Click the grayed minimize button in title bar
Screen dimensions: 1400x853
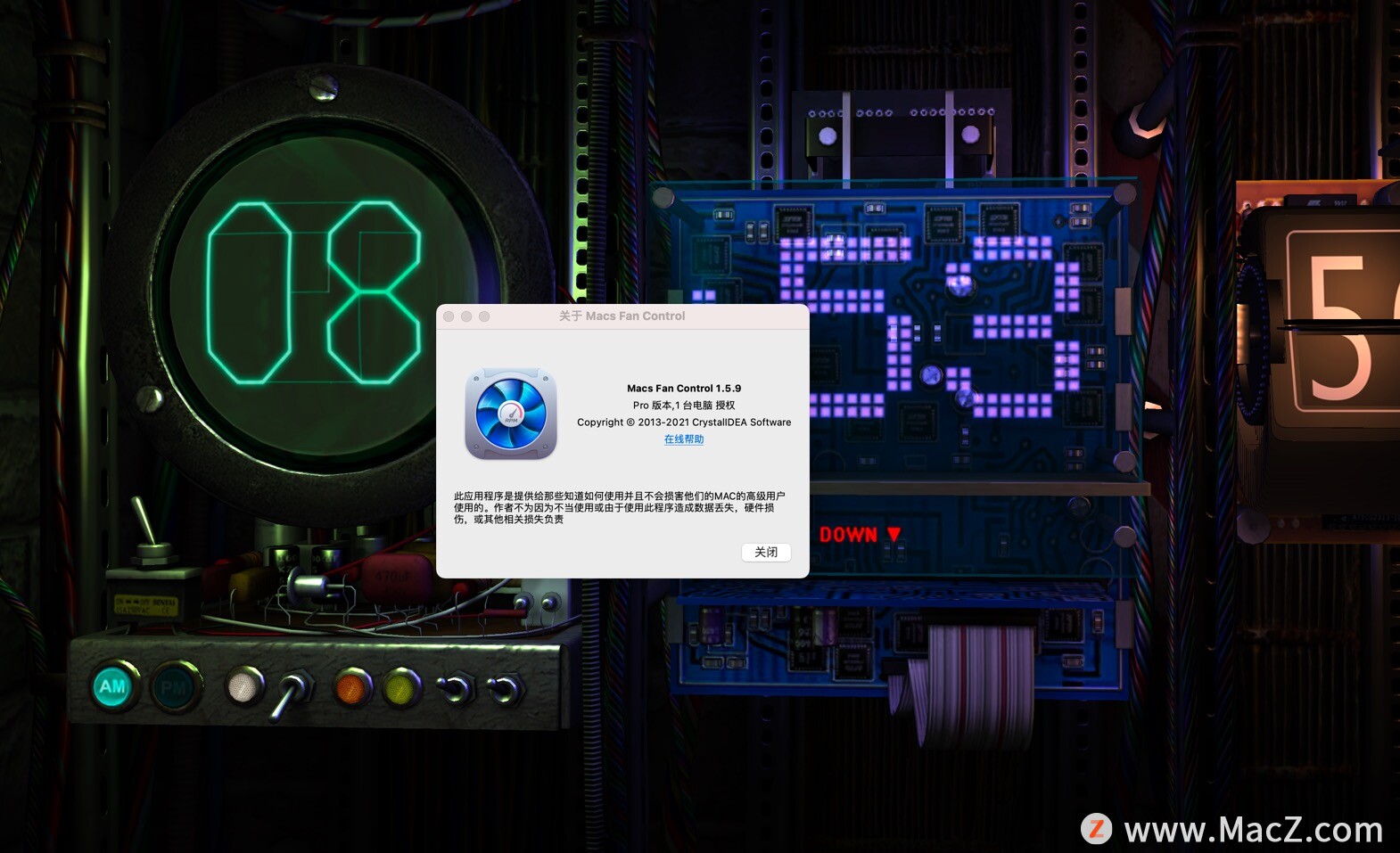pos(466,316)
